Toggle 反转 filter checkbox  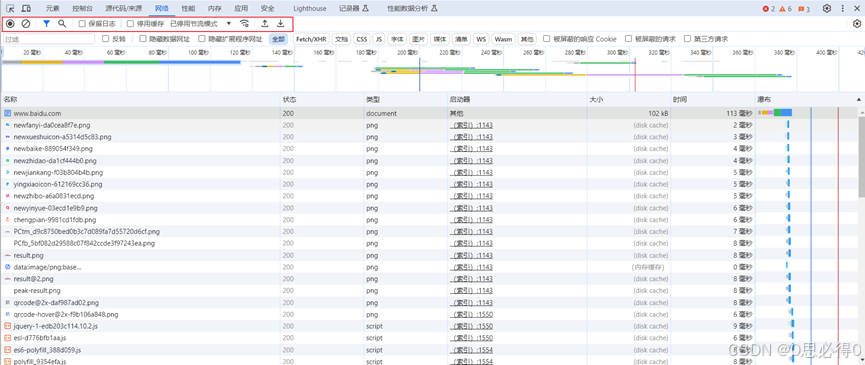pos(105,39)
